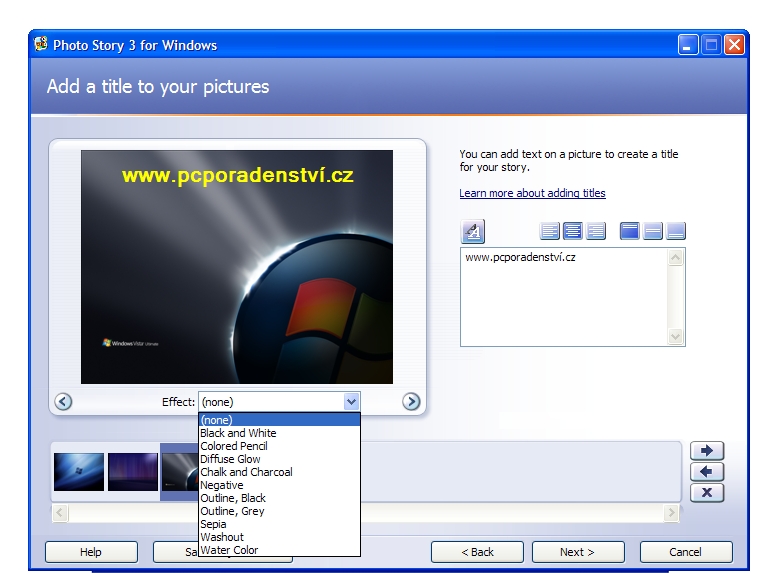
Task: Remove selected picture with X button
Action: (707, 492)
